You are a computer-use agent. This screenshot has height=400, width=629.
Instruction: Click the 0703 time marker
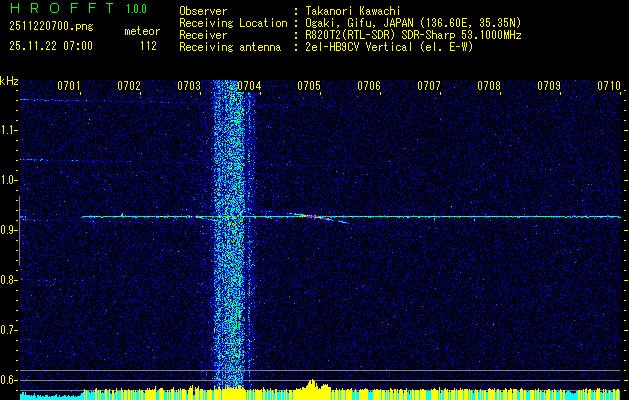click(189, 85)
